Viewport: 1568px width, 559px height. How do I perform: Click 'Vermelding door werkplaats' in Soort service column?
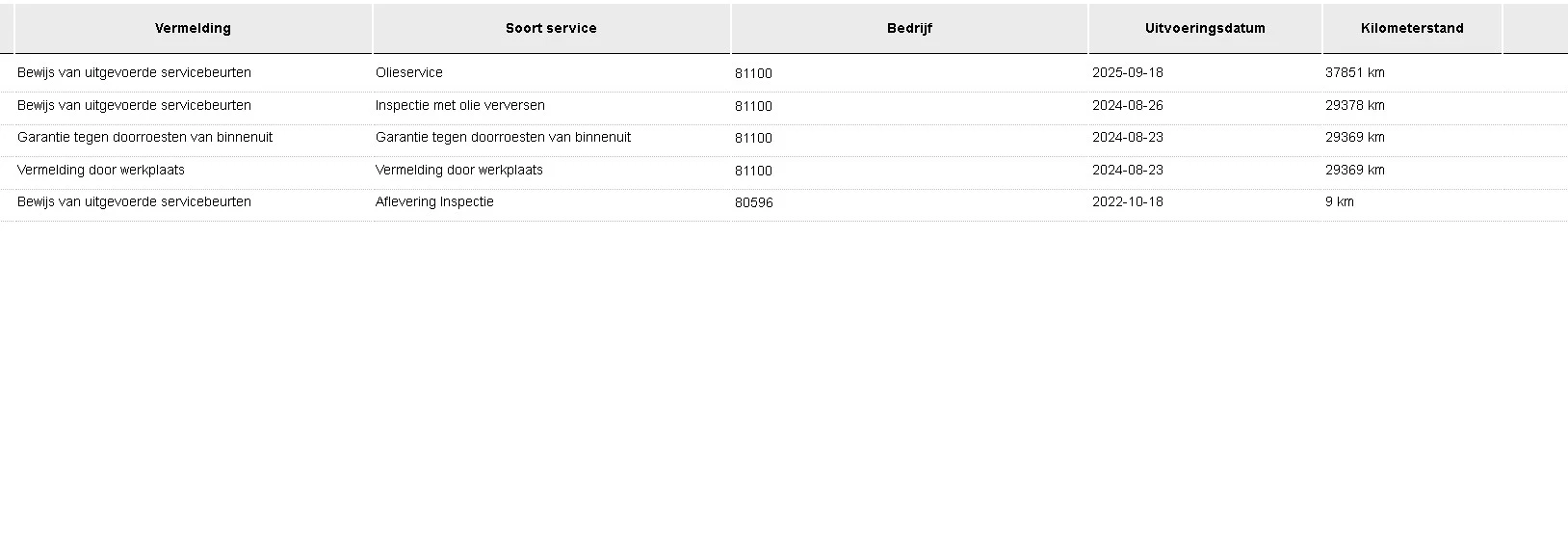pyautogui.click(x=458, y=171)
